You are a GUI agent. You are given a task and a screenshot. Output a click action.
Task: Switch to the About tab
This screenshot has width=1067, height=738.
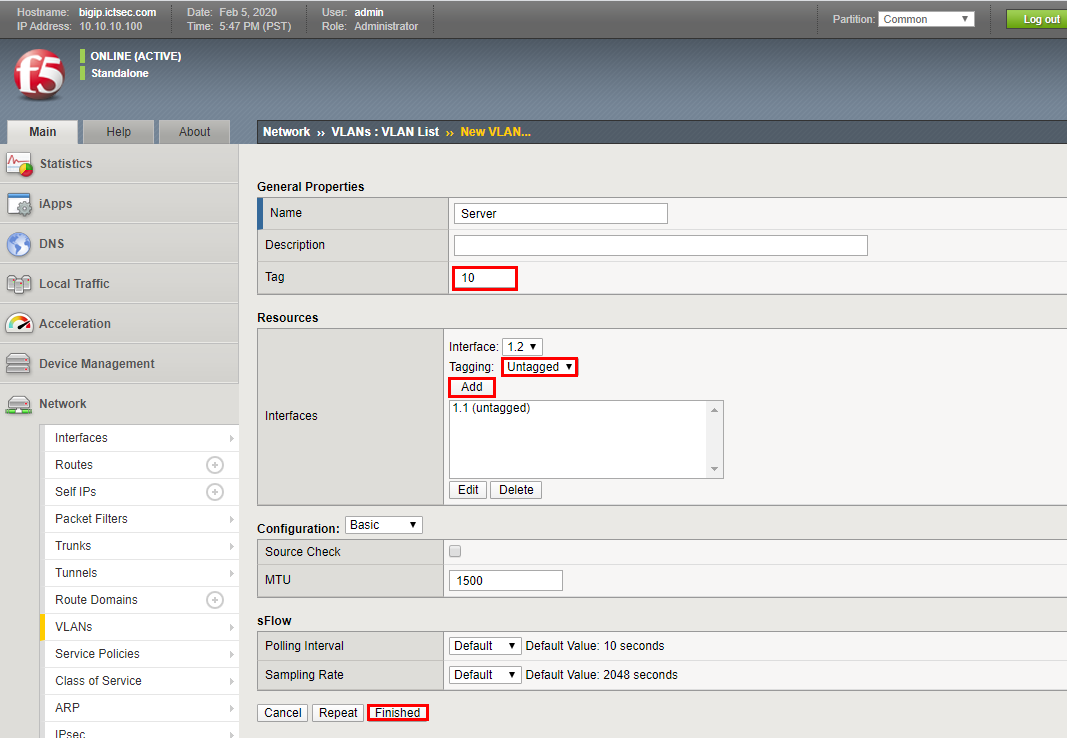[195, 132]
